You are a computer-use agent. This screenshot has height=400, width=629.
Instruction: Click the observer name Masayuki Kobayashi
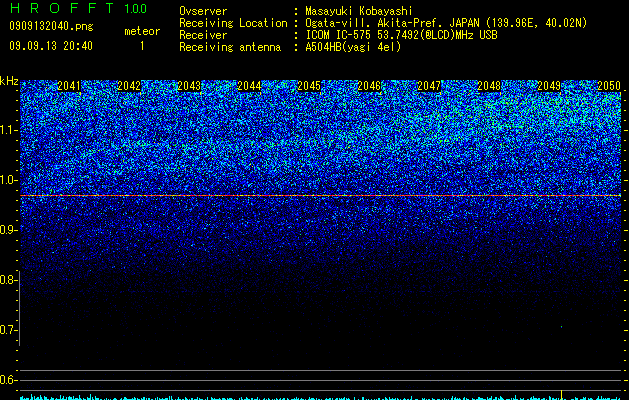click(x=359, y=11)
